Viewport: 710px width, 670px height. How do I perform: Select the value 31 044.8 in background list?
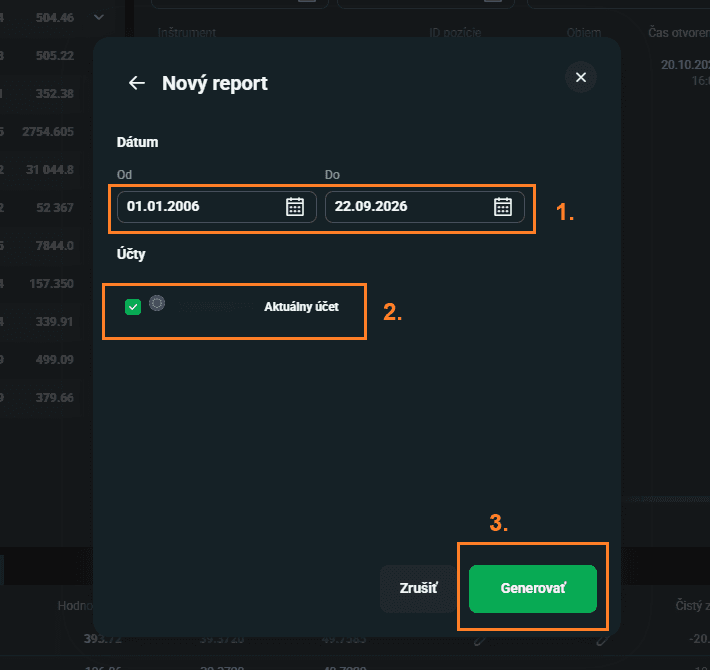point(50,170)
